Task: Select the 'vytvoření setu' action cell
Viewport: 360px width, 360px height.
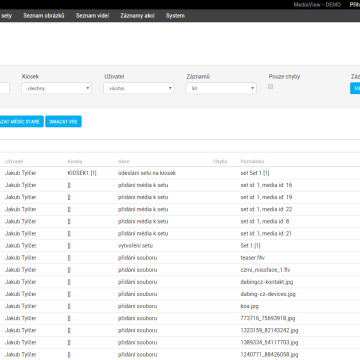Action: [135, 246]
